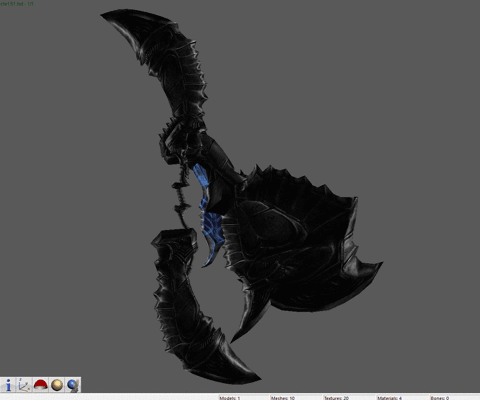This screenshot has width=480, height=400.
Task: Click the Models: 1 status entry
Action: (x=230, y=398)
